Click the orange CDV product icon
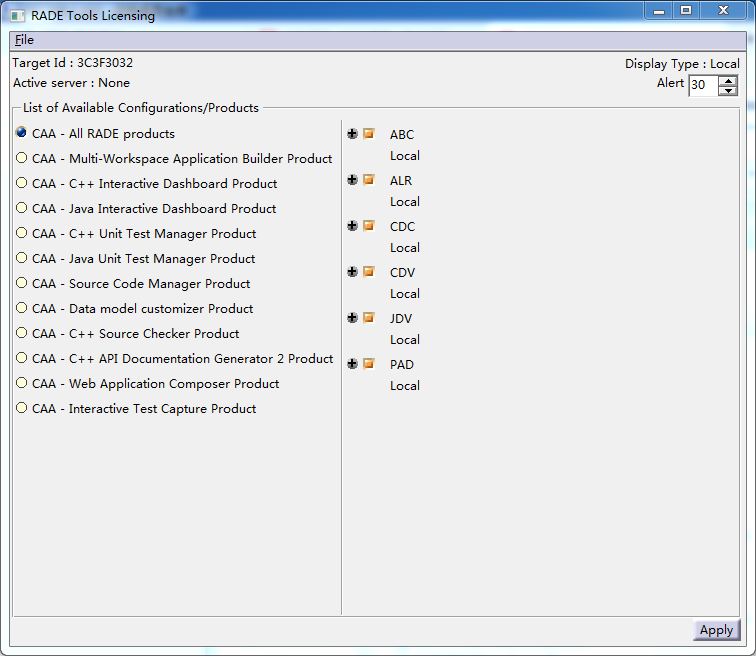This screenshot has width=756, height=656. coord(368,272)
